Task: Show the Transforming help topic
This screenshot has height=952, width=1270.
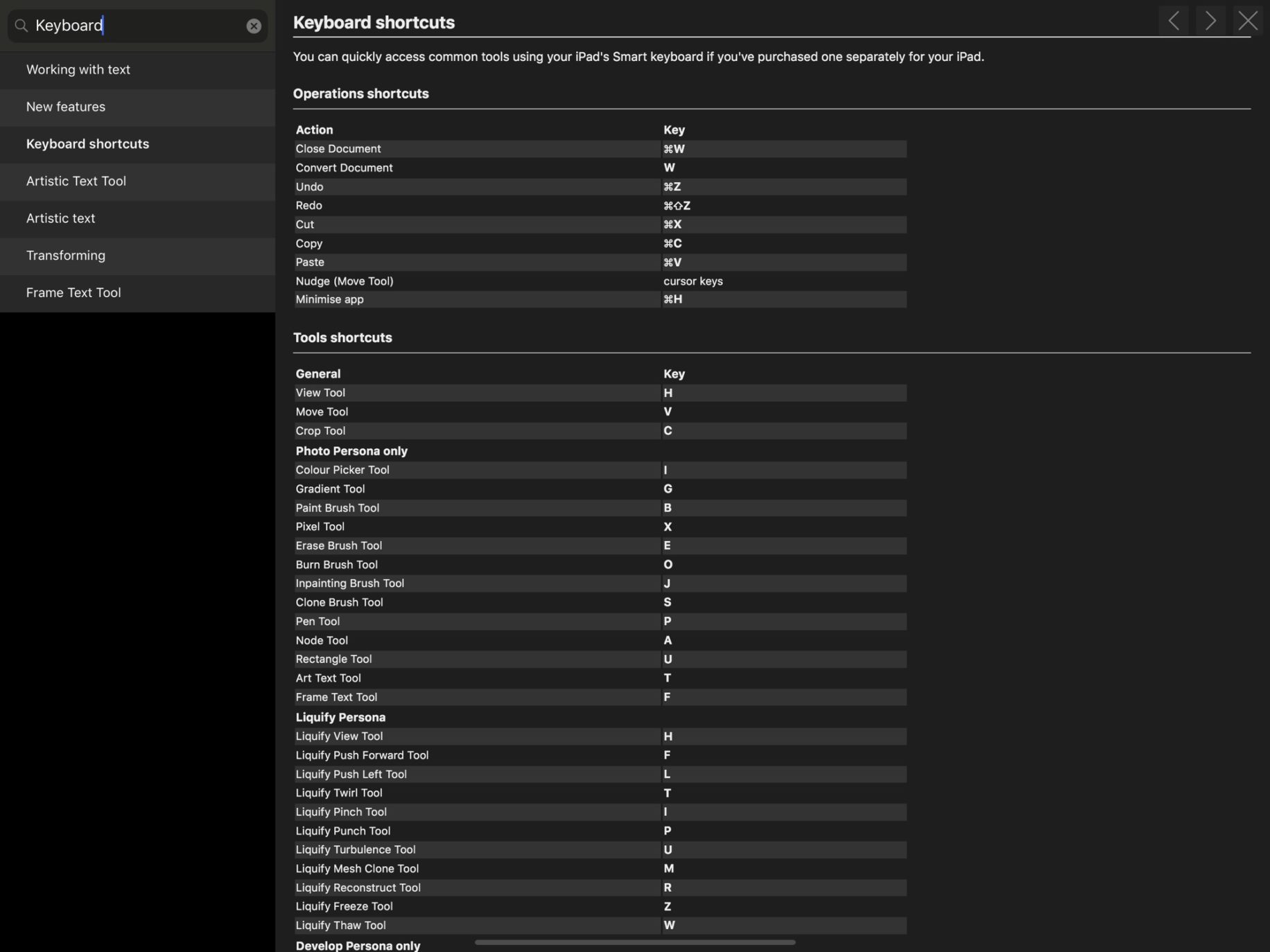Action: click(66, 256)
